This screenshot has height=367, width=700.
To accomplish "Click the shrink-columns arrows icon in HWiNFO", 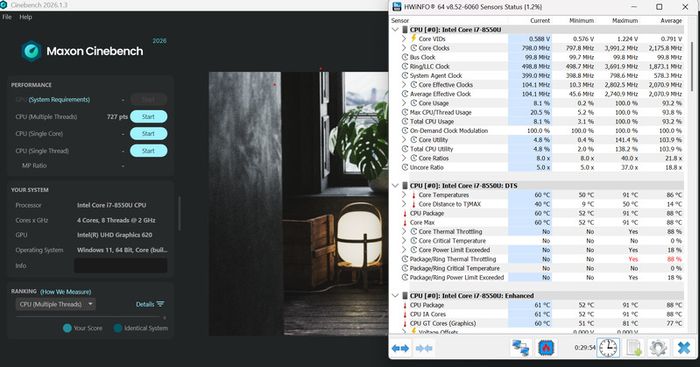I will click(424, 348).
